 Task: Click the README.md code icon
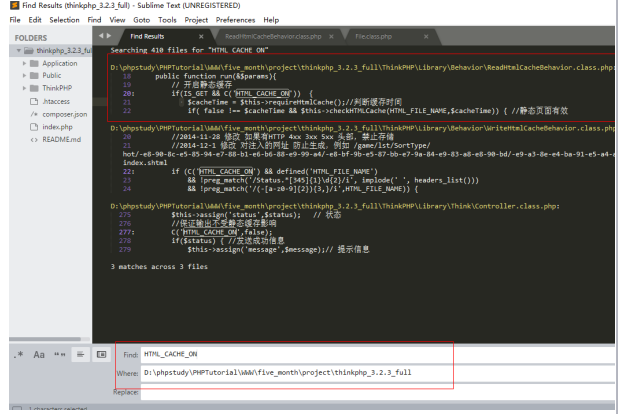click(x=34, y=140)
